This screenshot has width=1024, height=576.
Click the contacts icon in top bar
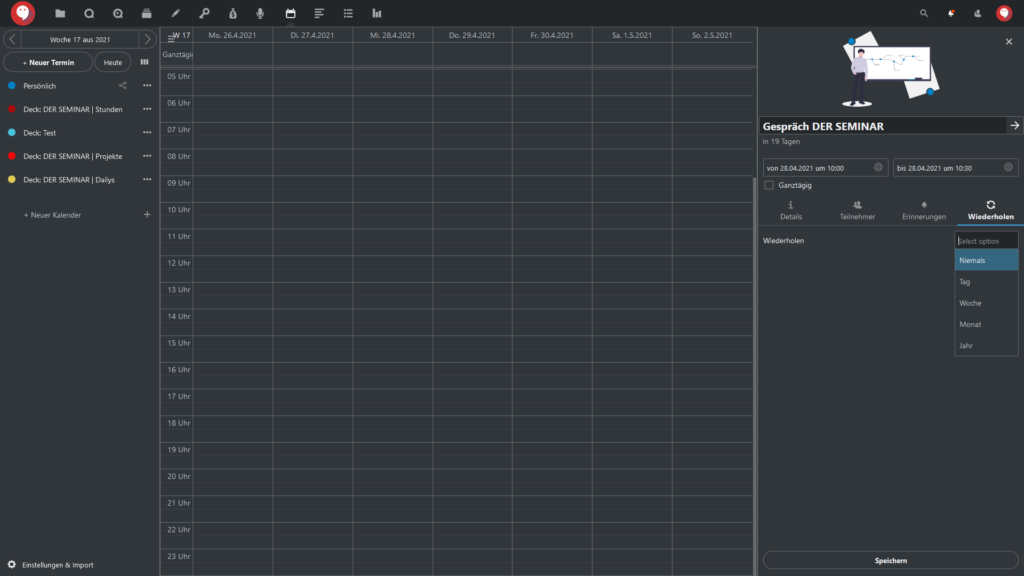click(977, 13)
